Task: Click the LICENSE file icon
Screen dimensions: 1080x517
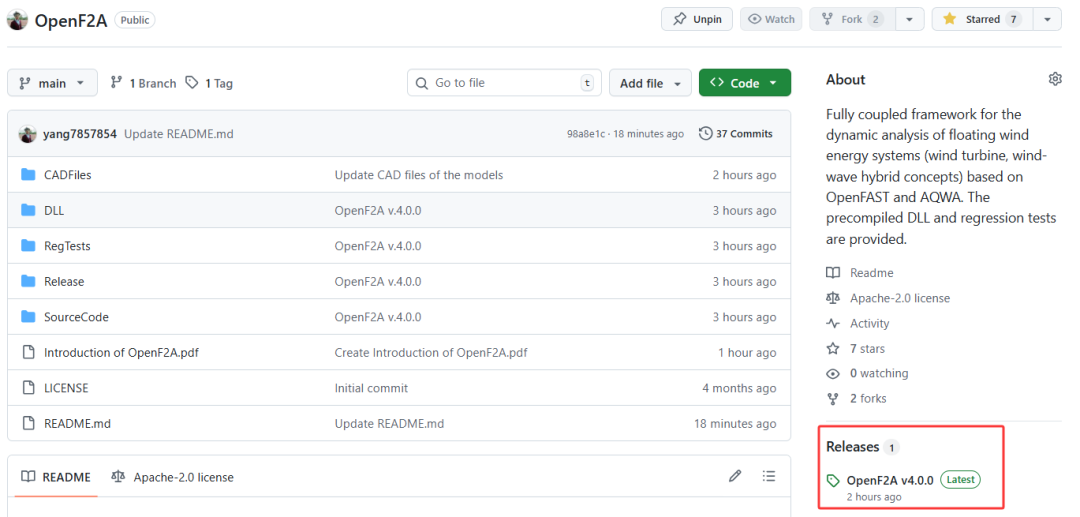Action: pos(28,388)
